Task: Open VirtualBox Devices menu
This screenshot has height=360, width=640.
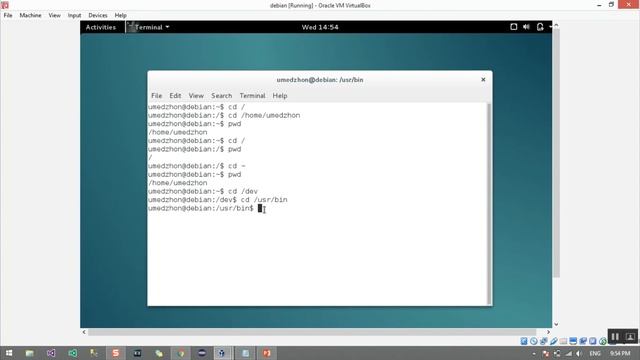Action: 98,15
